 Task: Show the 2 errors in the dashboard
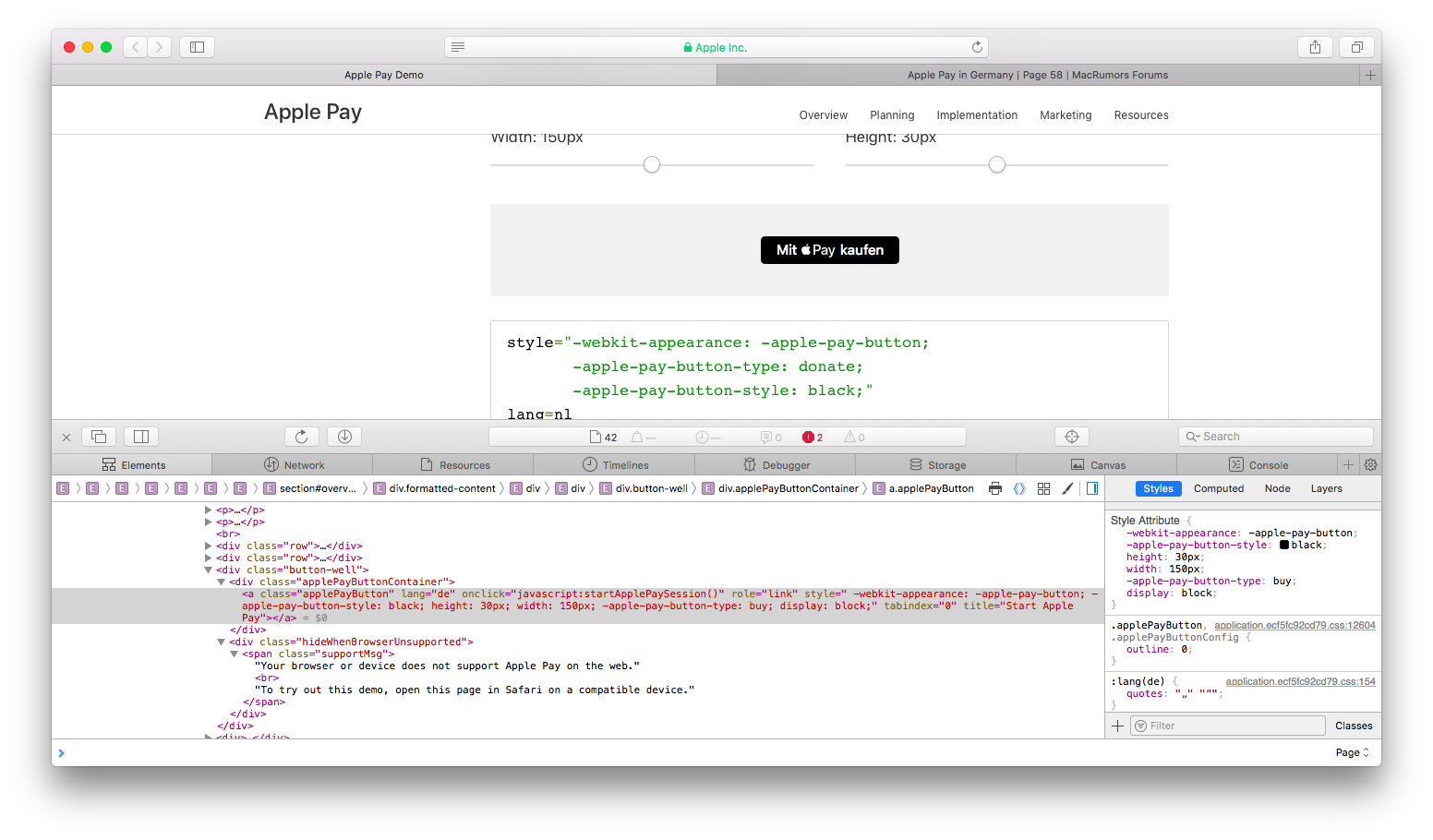(813, 438)
